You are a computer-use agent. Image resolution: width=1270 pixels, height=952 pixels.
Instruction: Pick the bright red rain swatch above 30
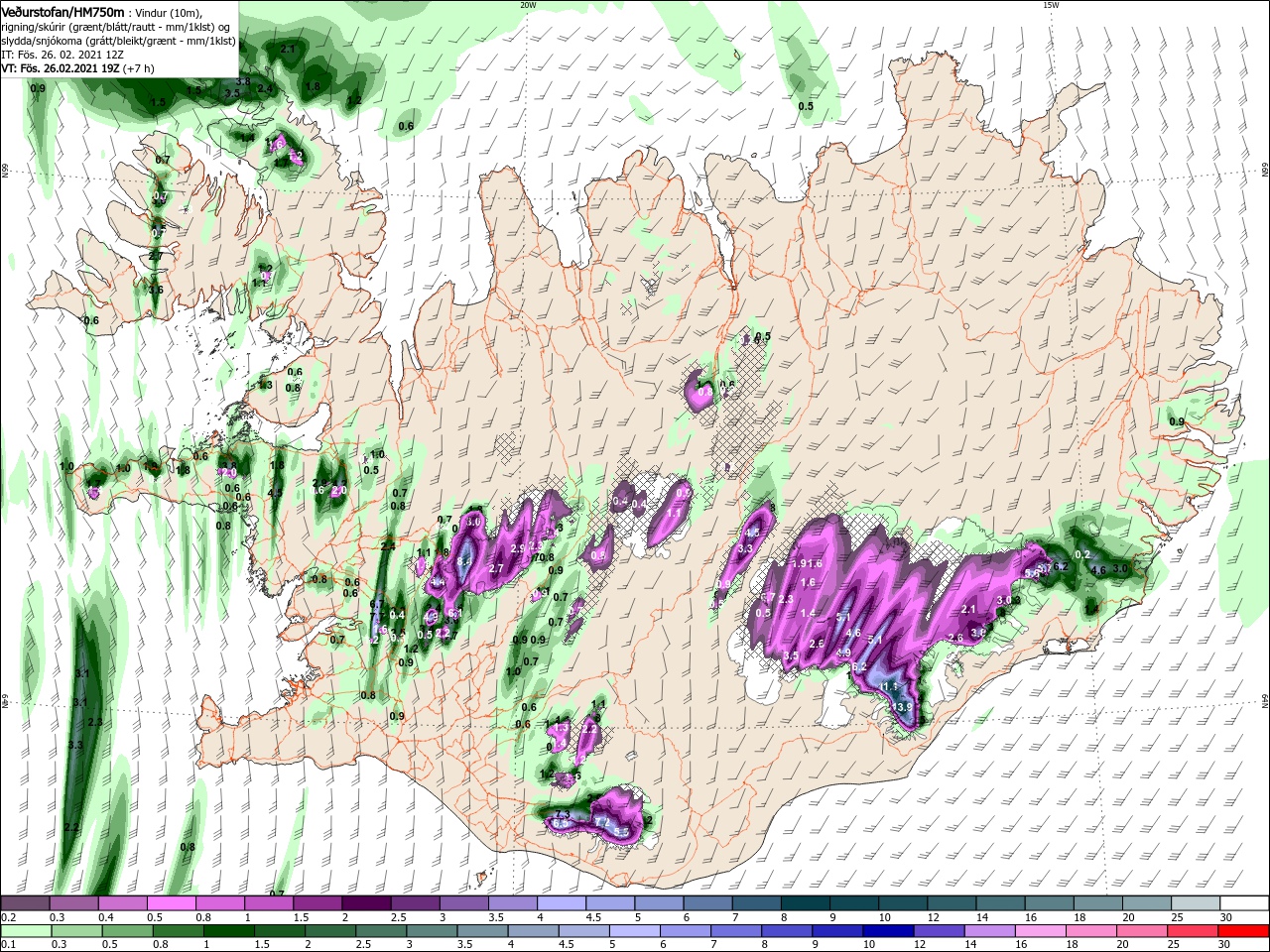[1245, 931]
